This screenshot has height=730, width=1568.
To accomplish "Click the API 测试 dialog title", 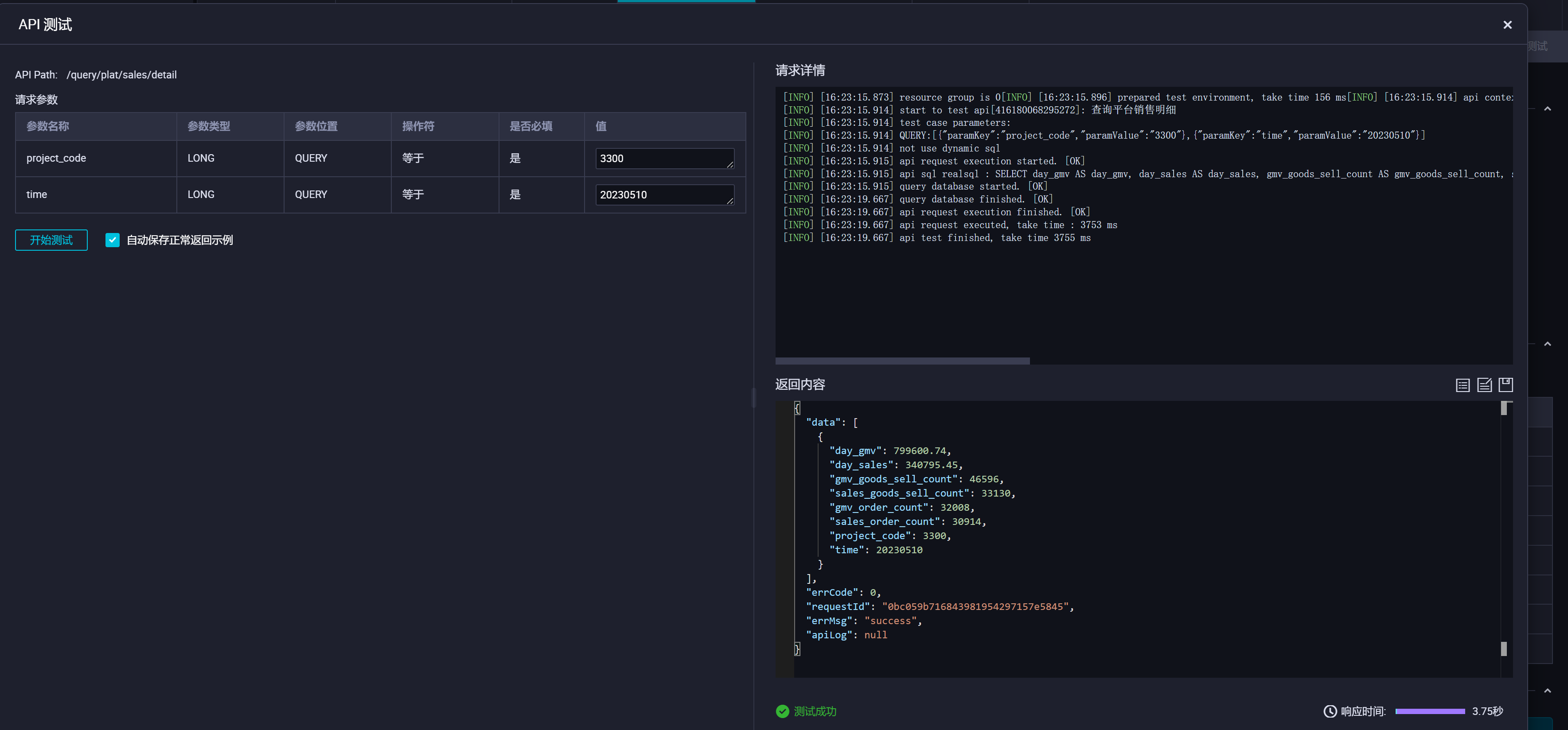I will click(45, 24).
